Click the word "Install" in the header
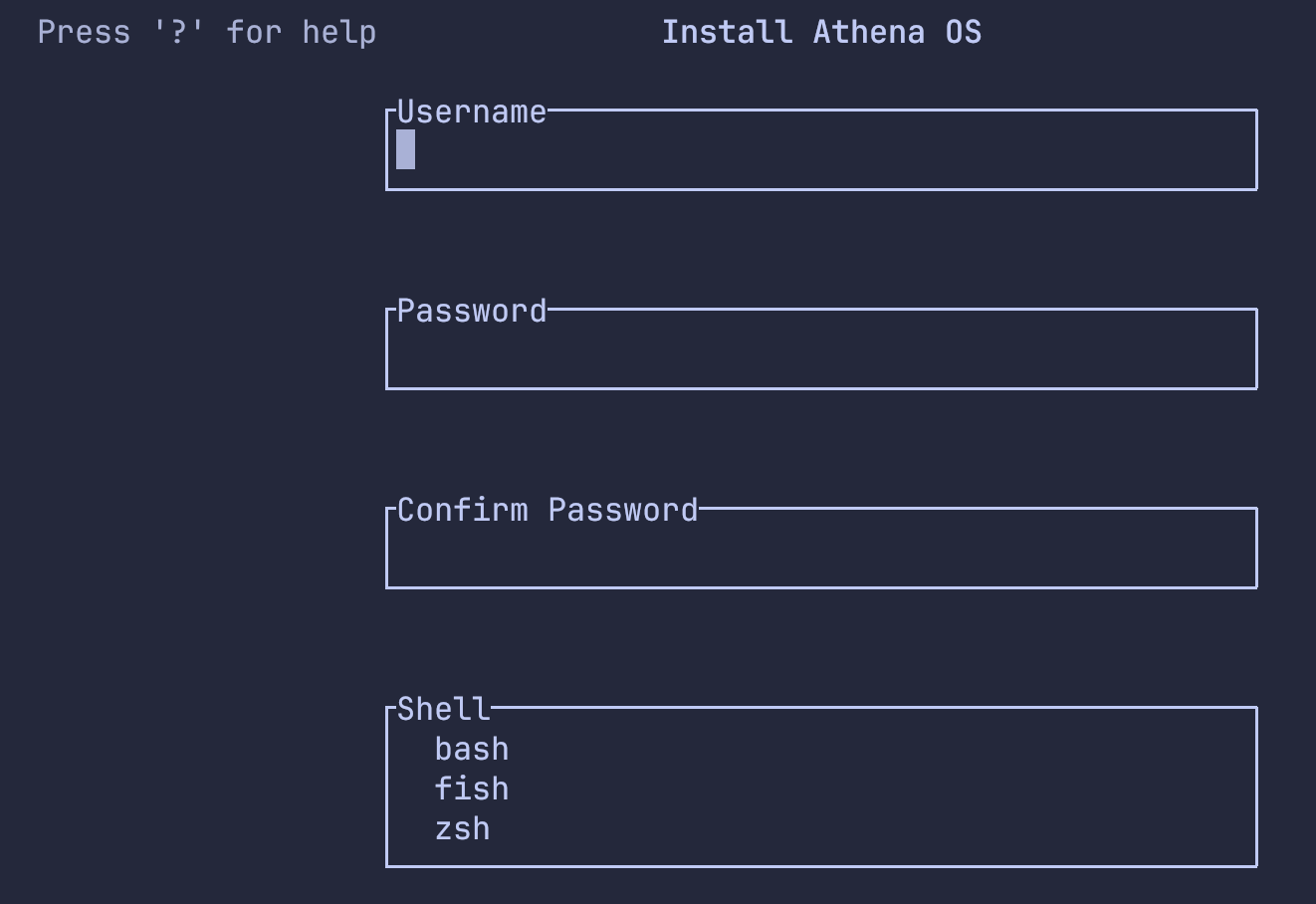Image resolution: width=1316 pixels, height=904 pixels. [727, 33]
